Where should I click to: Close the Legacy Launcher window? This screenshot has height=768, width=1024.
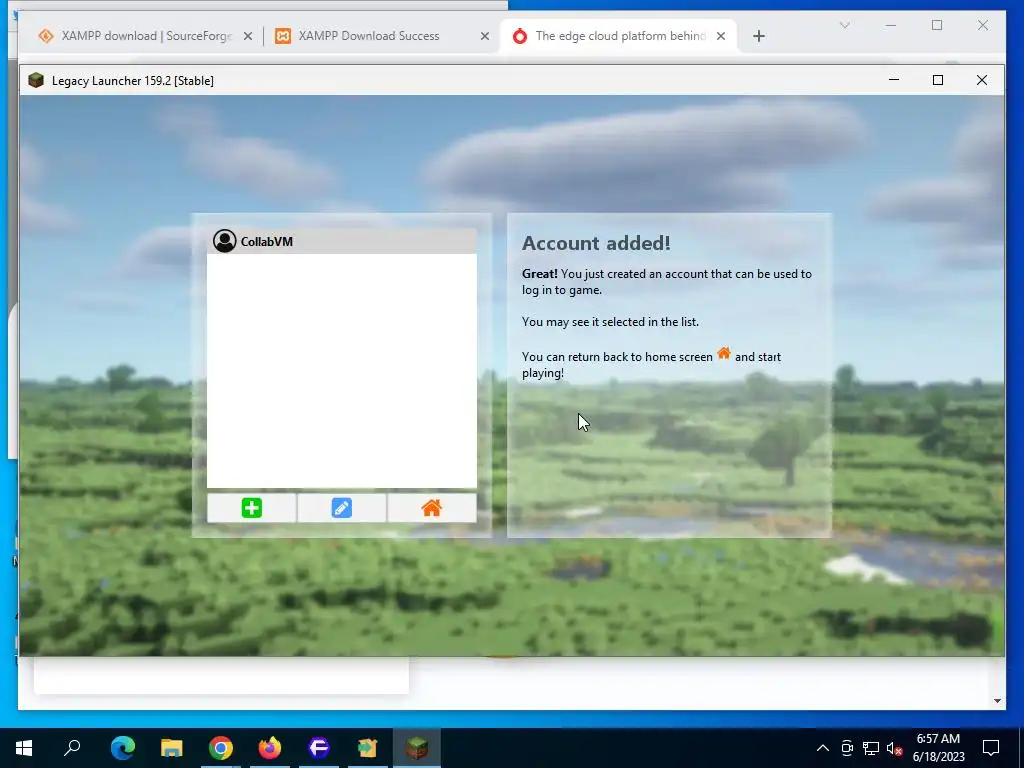point(982,80)
